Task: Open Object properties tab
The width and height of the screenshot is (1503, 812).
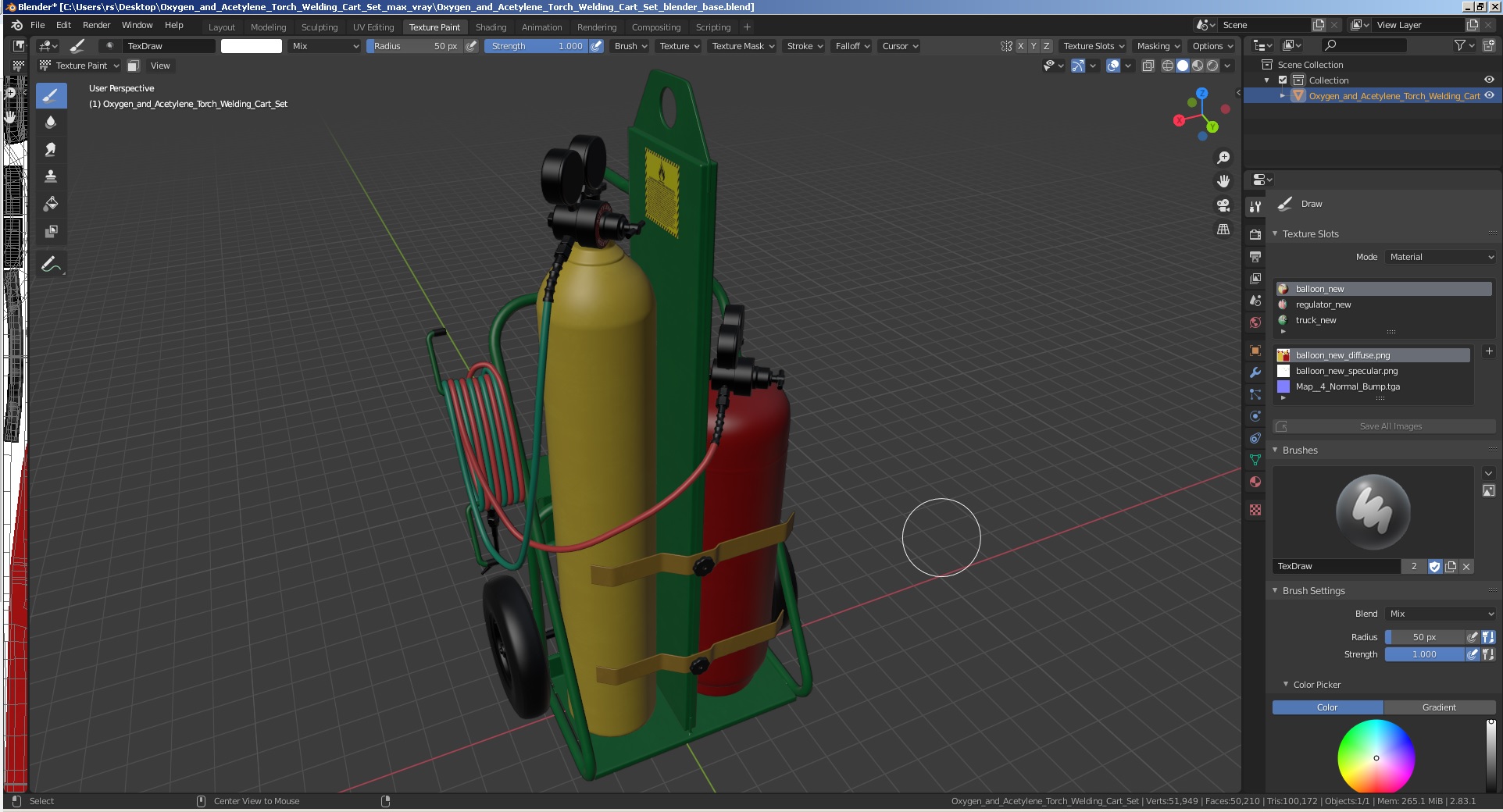Action: click(1255, 351)
